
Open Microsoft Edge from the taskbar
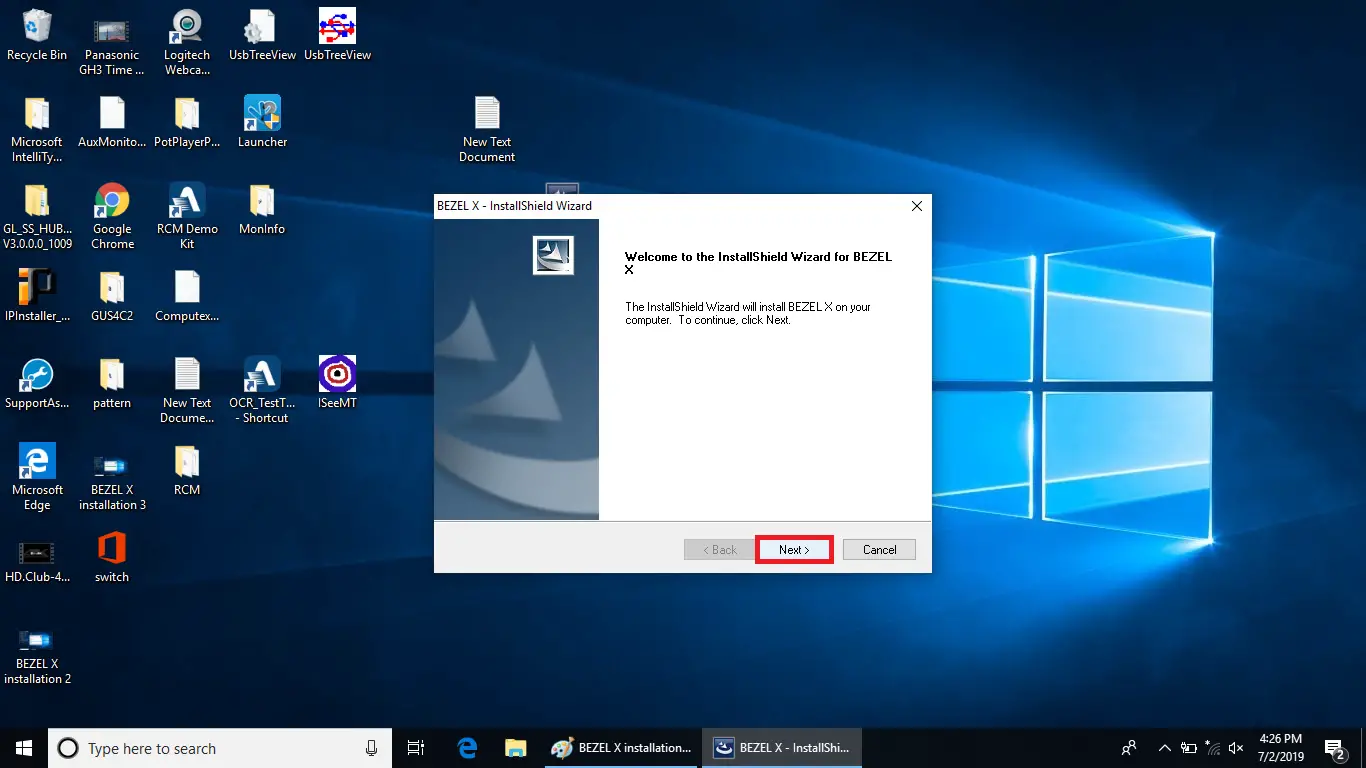pos(466,747)
